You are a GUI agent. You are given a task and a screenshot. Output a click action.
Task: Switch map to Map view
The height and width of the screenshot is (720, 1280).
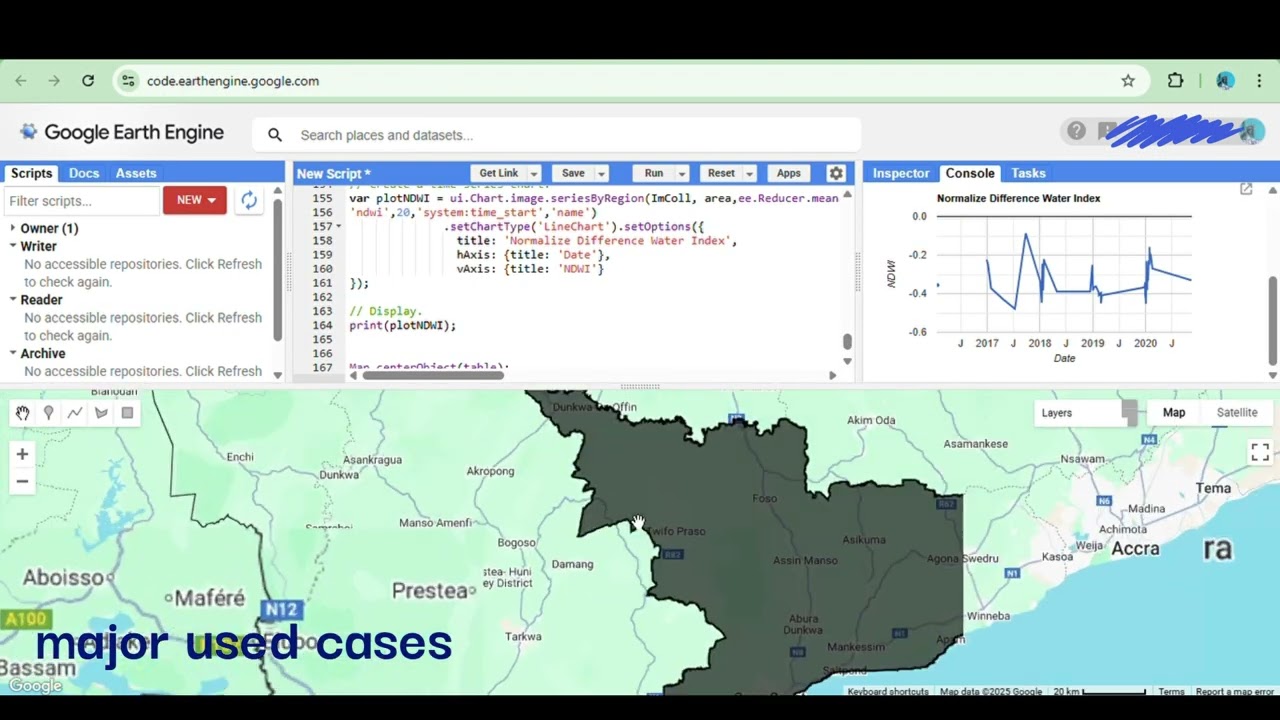(1174, 412)
